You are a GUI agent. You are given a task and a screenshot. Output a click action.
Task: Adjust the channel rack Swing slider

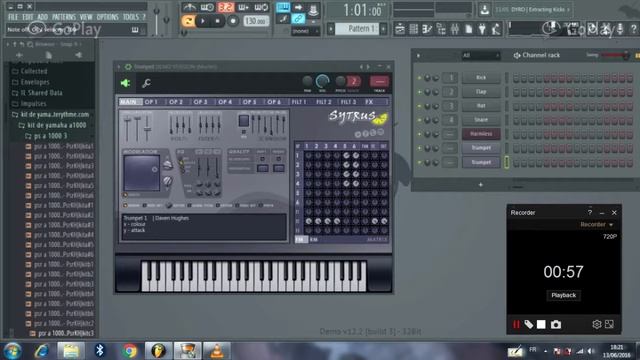point(615,55)
